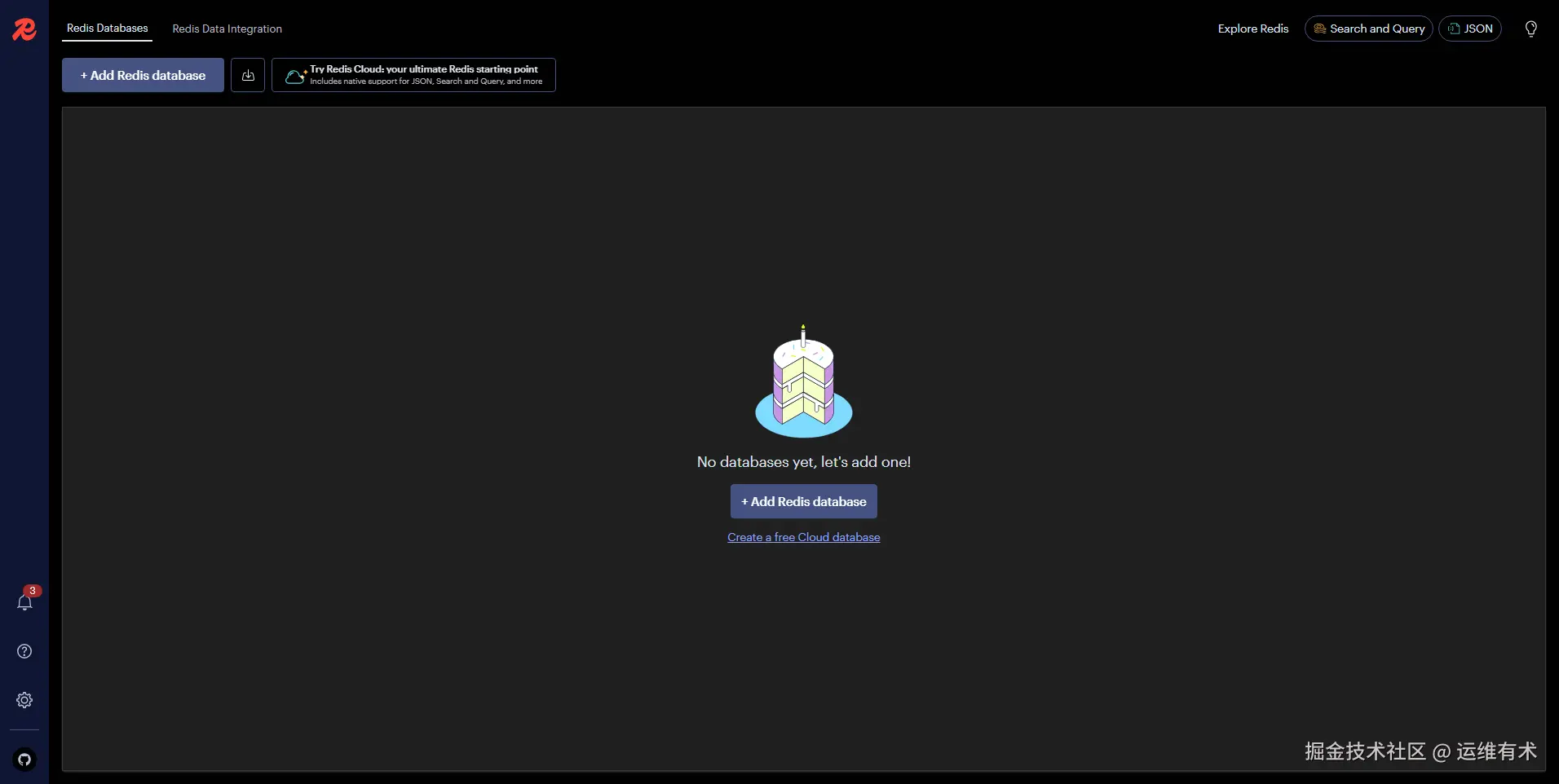The width and height of the screenshot is (1559, 784).
Task: Click the Try Redis Cloud promotional banner
Action: coord(426,75)
